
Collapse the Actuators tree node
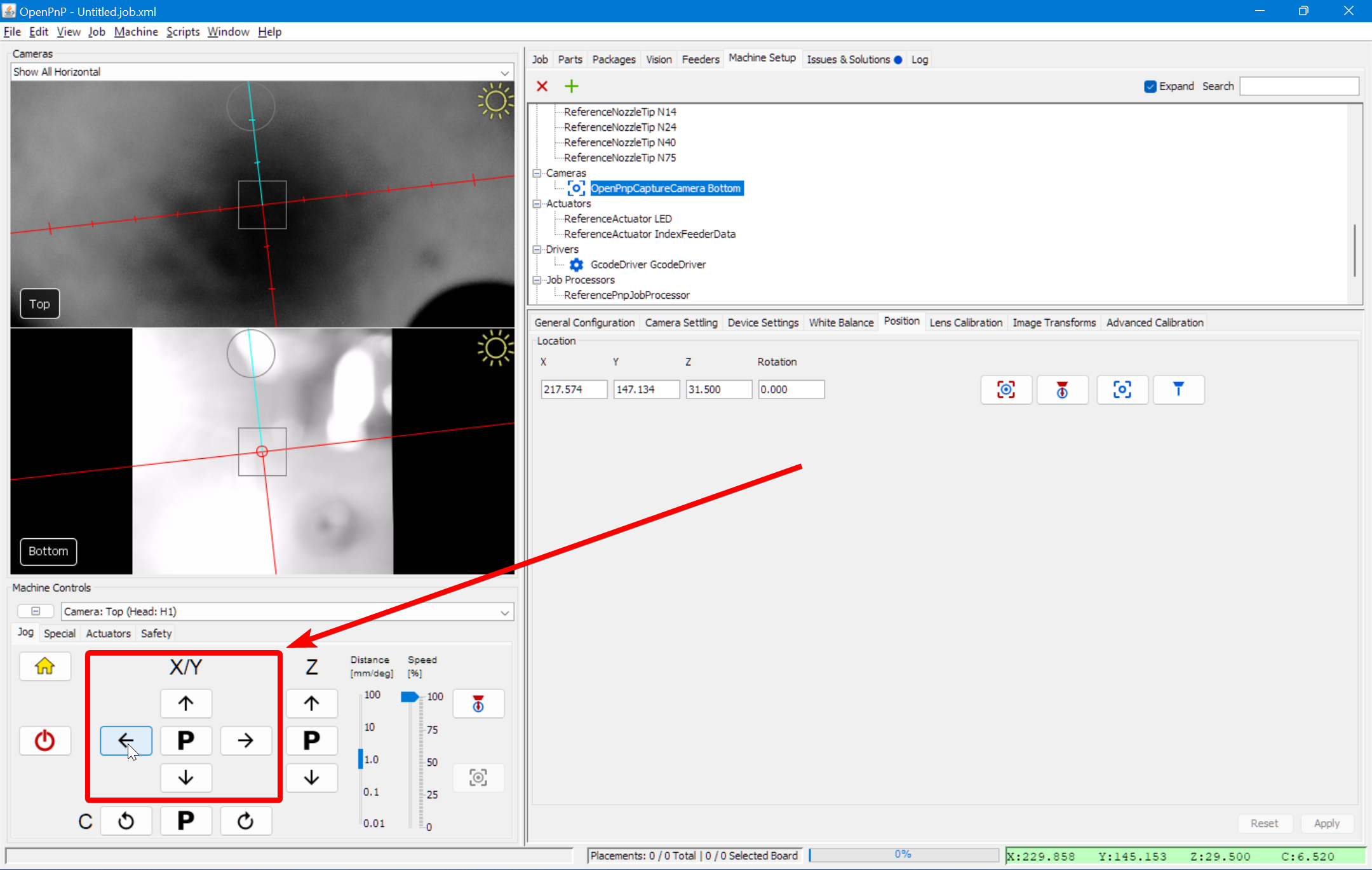(537, 203)
